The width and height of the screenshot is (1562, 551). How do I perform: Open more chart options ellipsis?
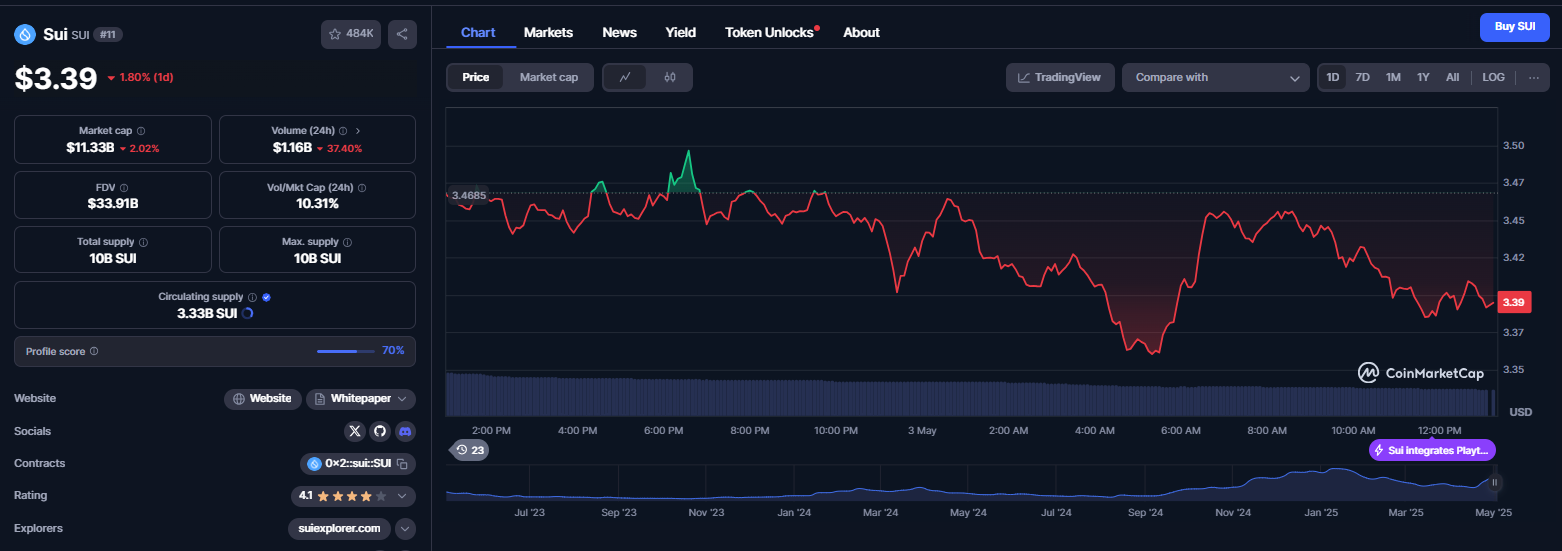click(1533, 77)
